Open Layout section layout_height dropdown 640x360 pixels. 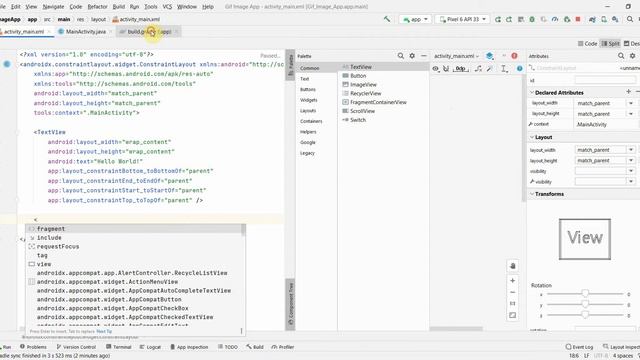click(x=631, y=160)
